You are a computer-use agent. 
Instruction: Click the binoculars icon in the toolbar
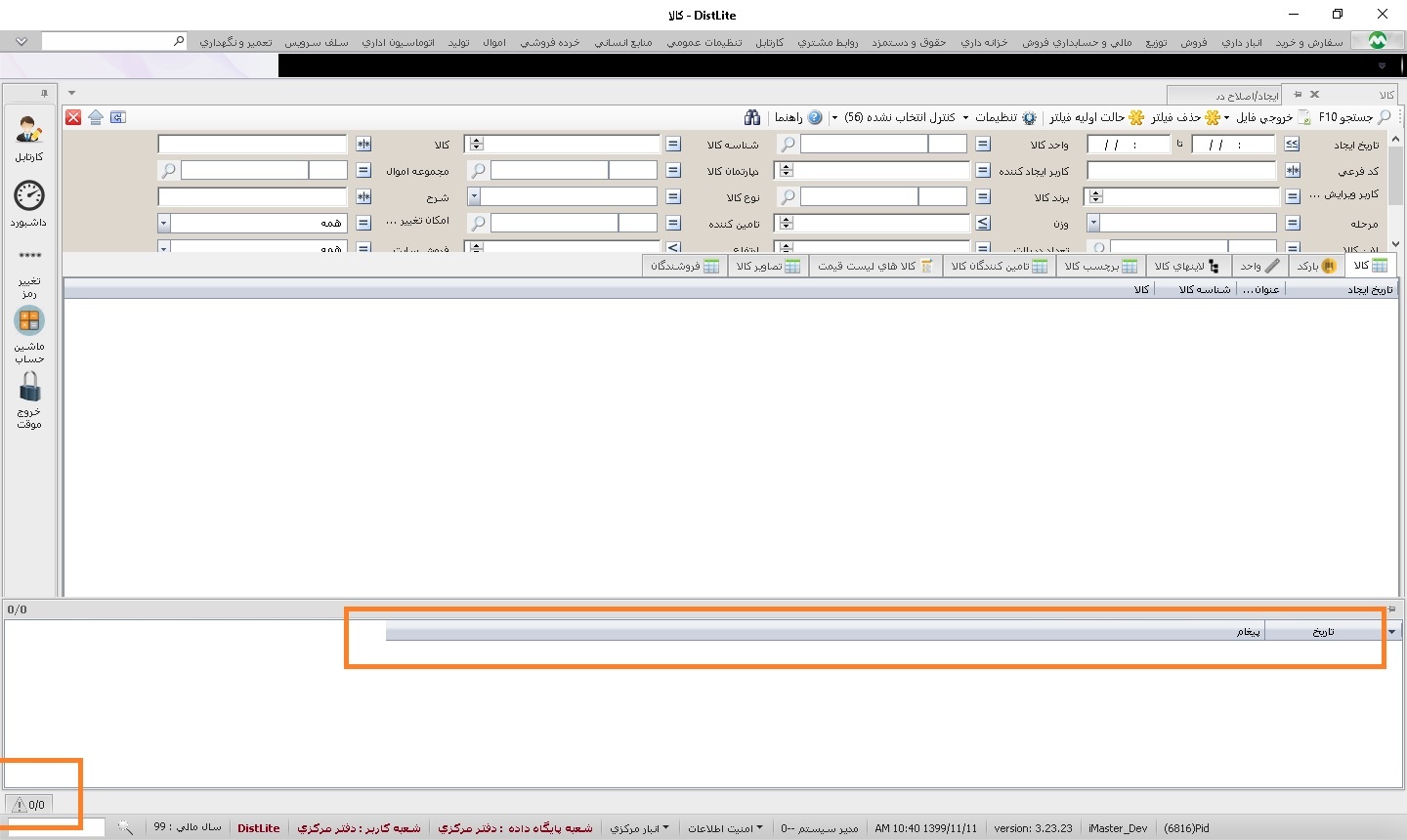tap(751, 117)
